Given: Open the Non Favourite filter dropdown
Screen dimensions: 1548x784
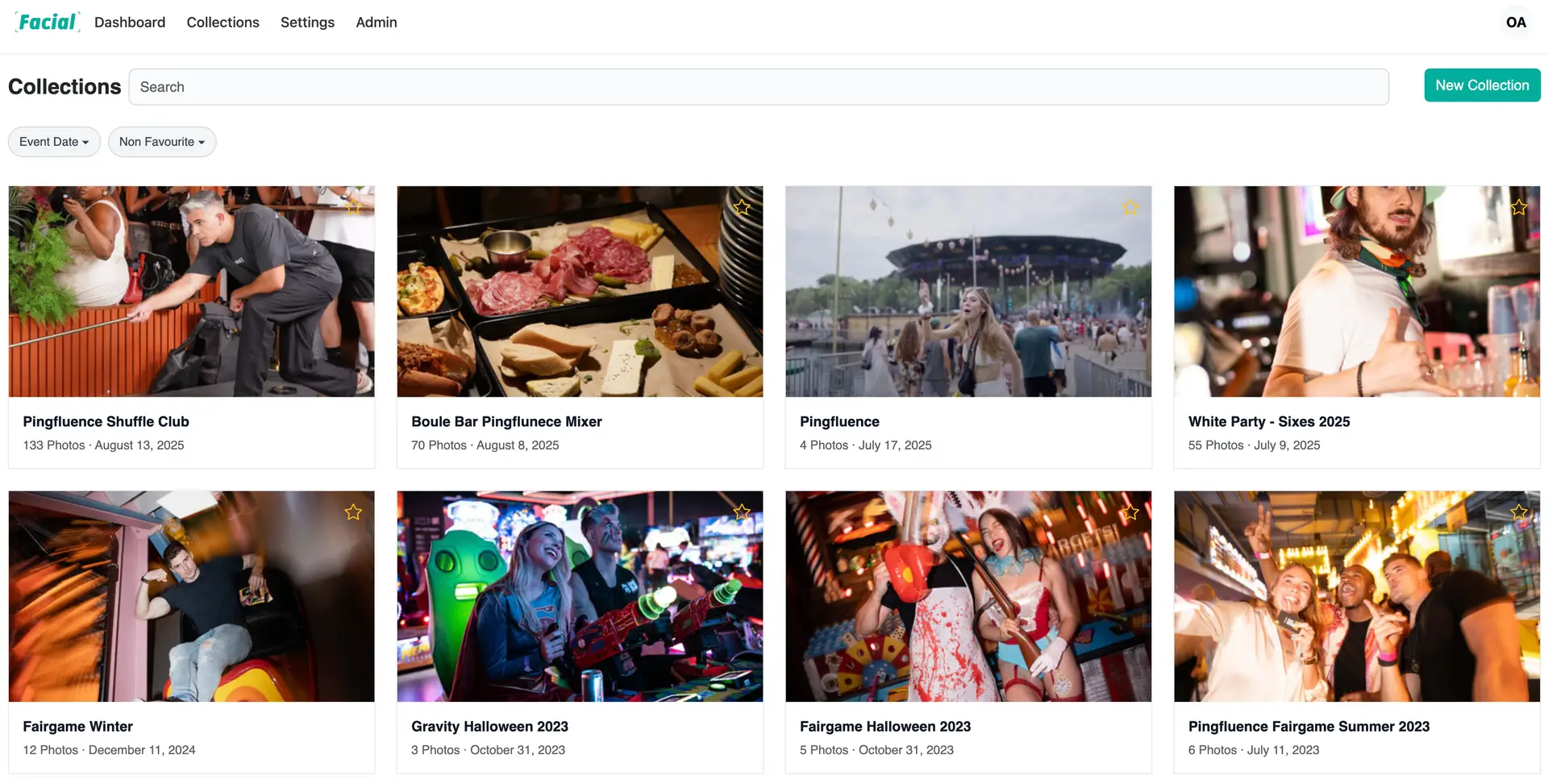Looking at the screenshot, I should pyautogui.click(x=162, y=142).
